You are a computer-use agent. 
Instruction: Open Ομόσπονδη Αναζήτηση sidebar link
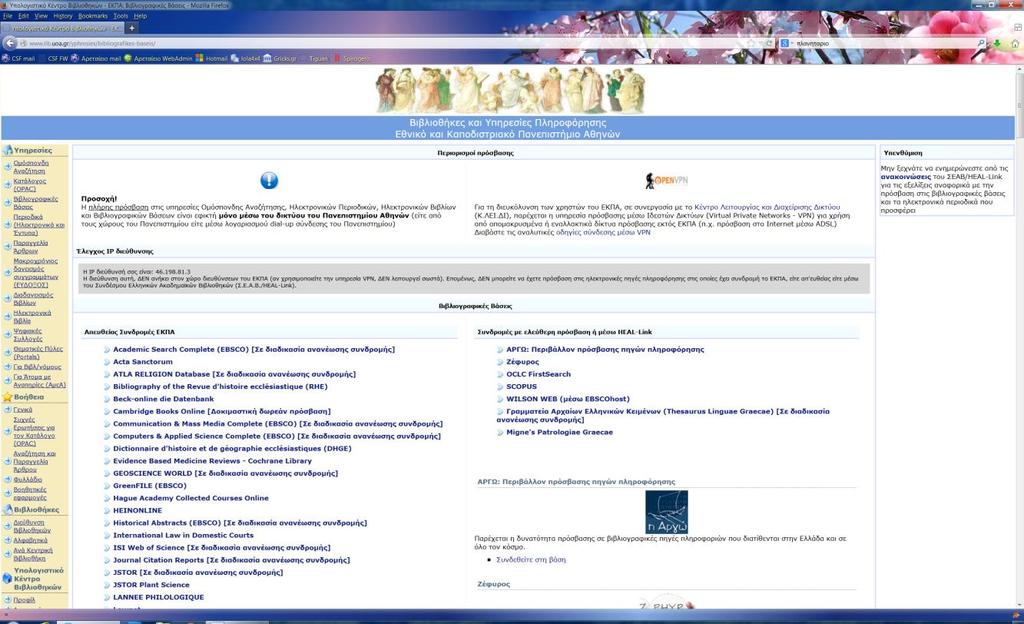pos(31,167)
